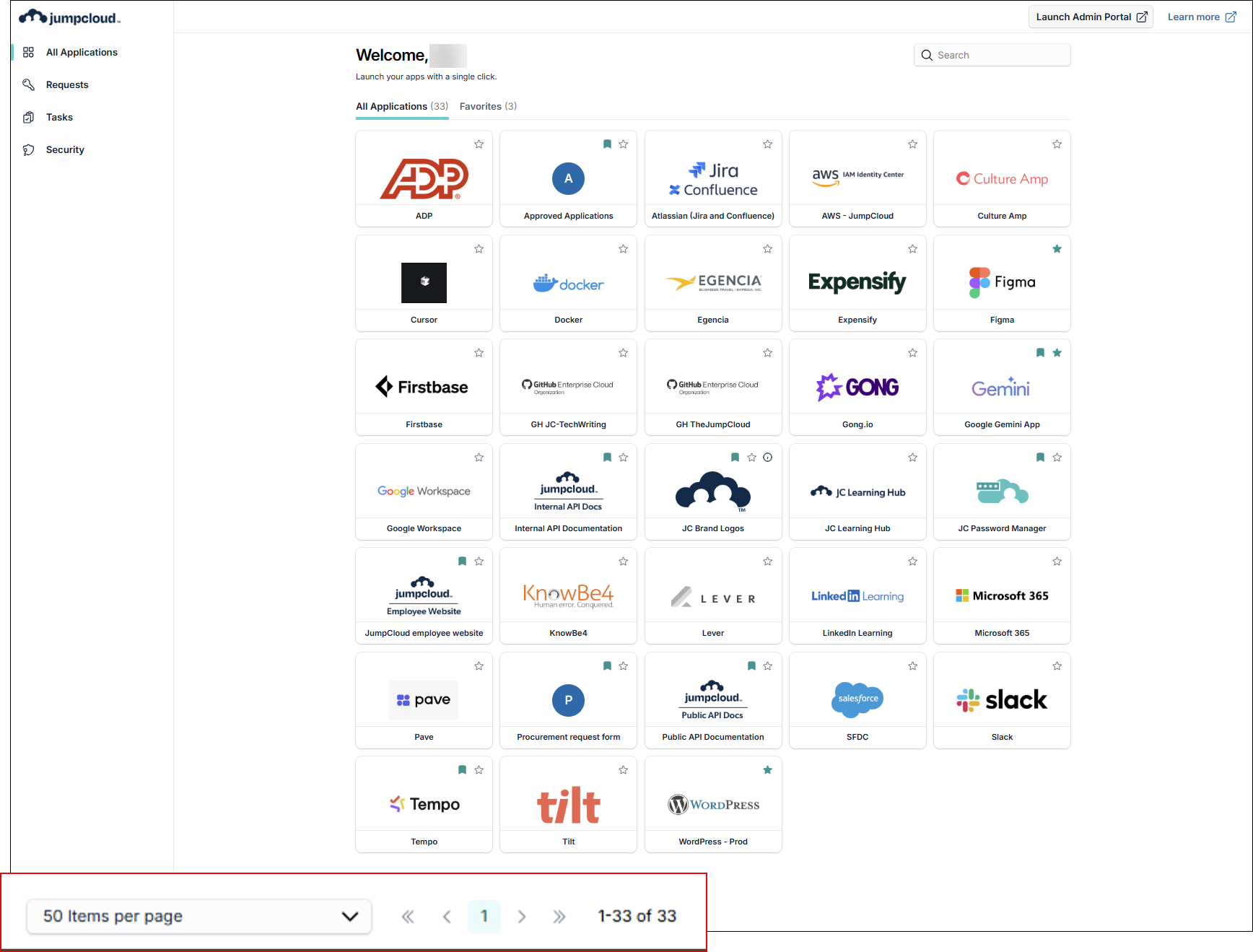Click the bookmark icon on Approved Applications
The image size is (1253, 952).
click(607, 144)
